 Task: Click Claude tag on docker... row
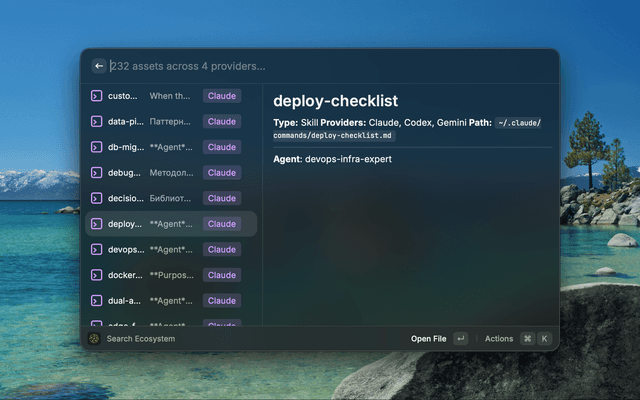coord(222,275)
